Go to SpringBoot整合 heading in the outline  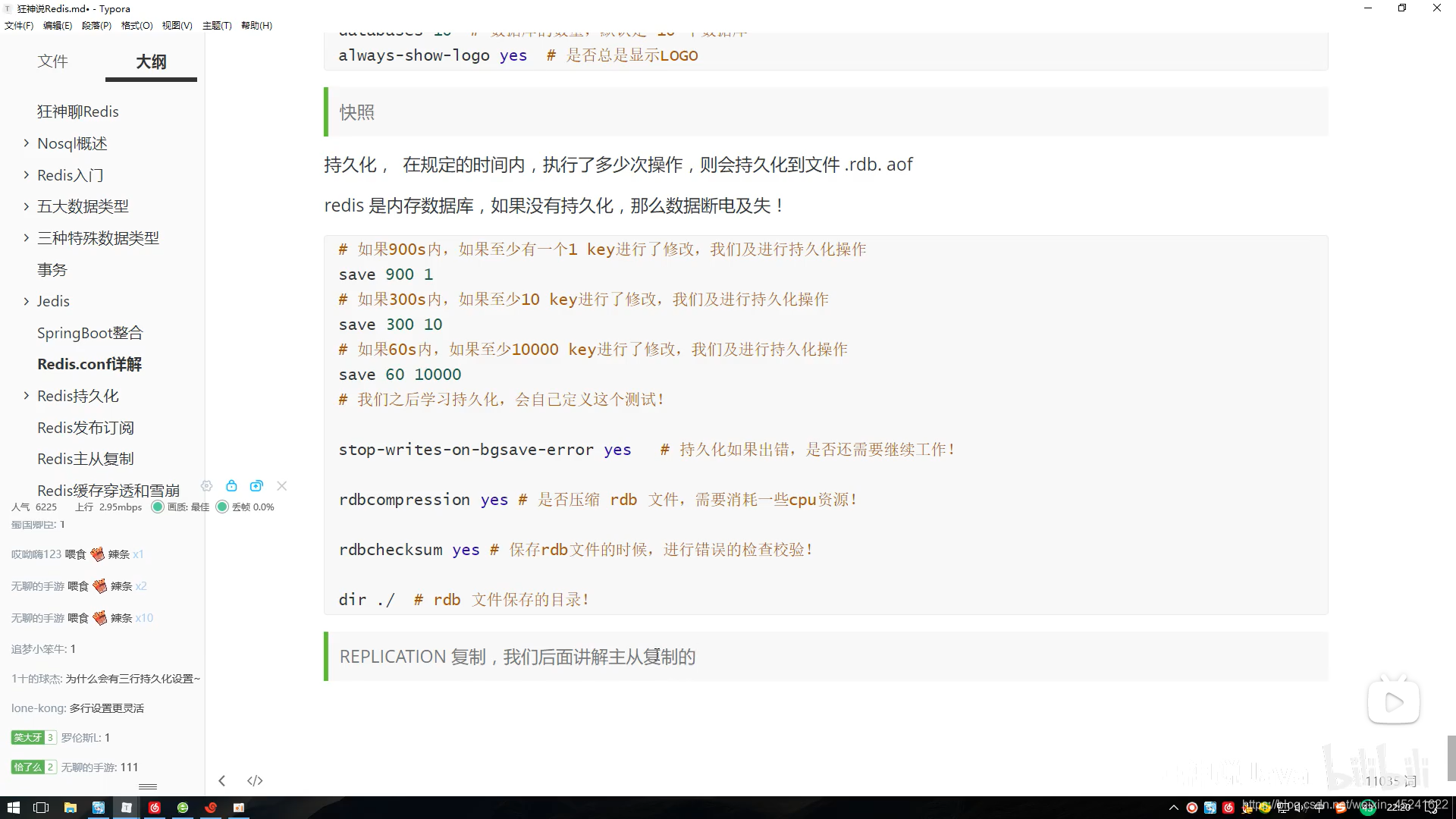(89, 333)
